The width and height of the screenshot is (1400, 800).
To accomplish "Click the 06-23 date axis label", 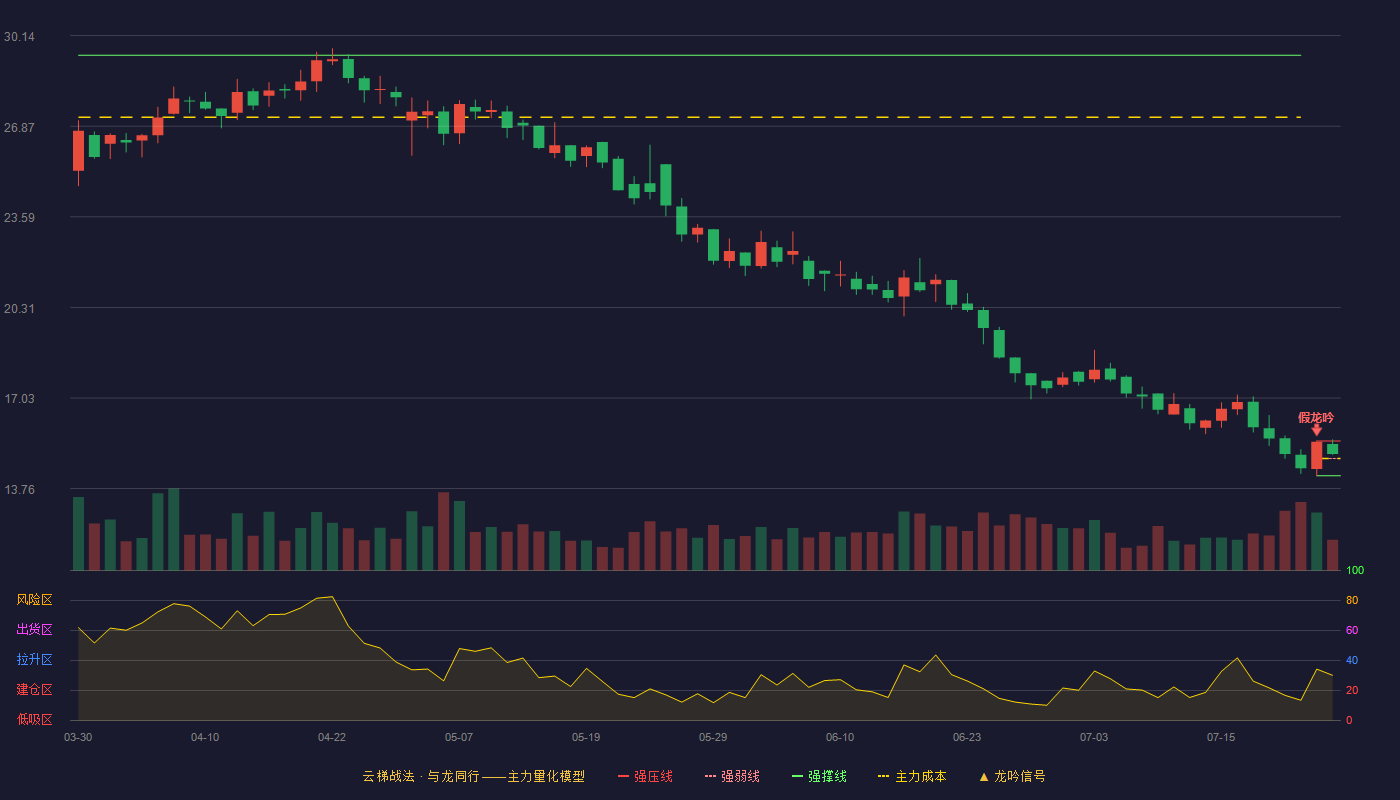I will pyautogui.click(x=967, y=737).
